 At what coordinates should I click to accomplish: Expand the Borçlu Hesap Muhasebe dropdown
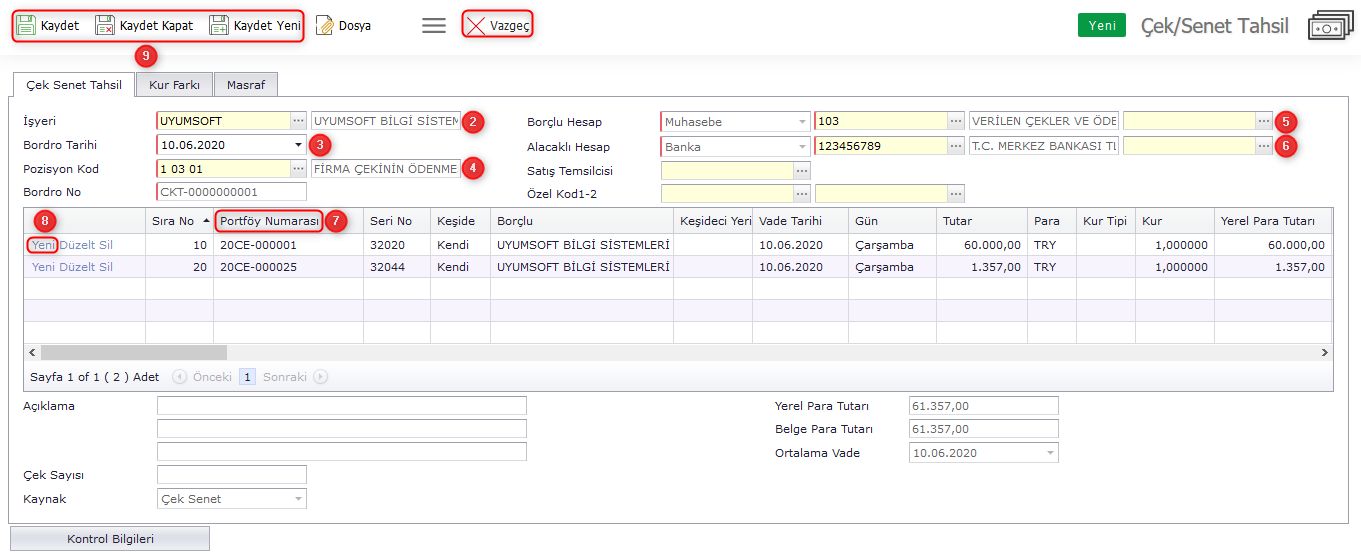coord(802,122)
